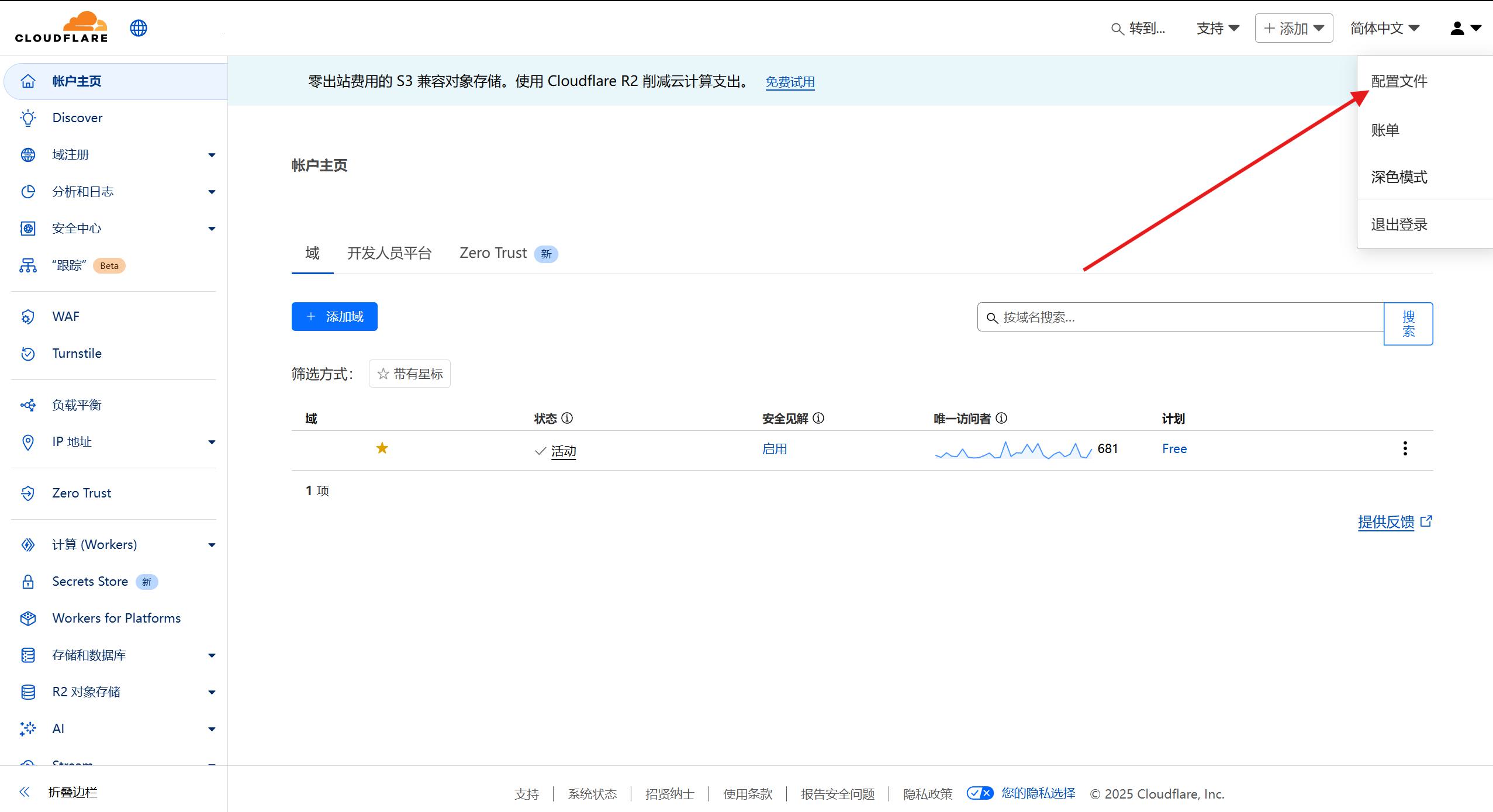This screenshot has width=1493, height=812.
Task: Toggle the 带有星标 filter
Action: [410, 374]
